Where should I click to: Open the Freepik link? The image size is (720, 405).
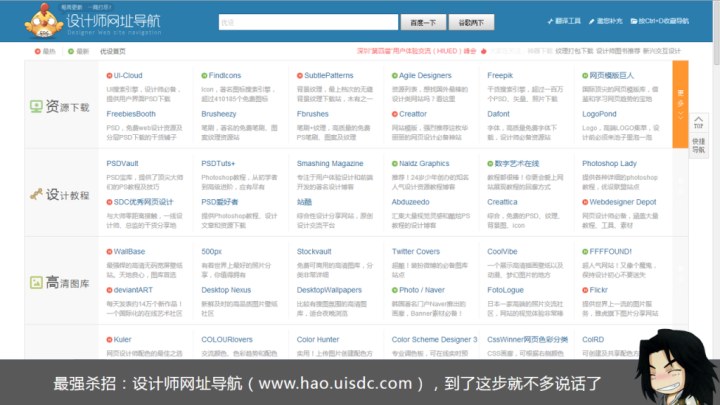coord(500,75)
